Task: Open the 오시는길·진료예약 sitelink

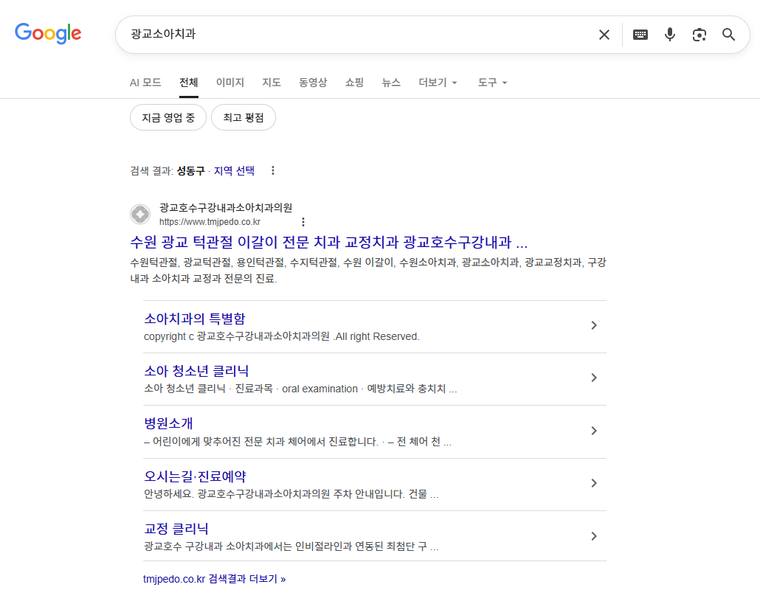Action: (x=195, y=476)
